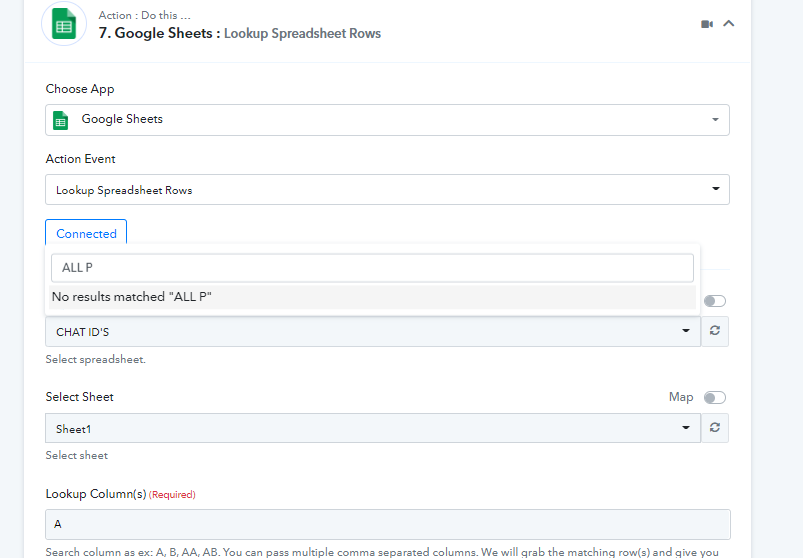Click the 'Select sheet' helper text

coord(77,455)
